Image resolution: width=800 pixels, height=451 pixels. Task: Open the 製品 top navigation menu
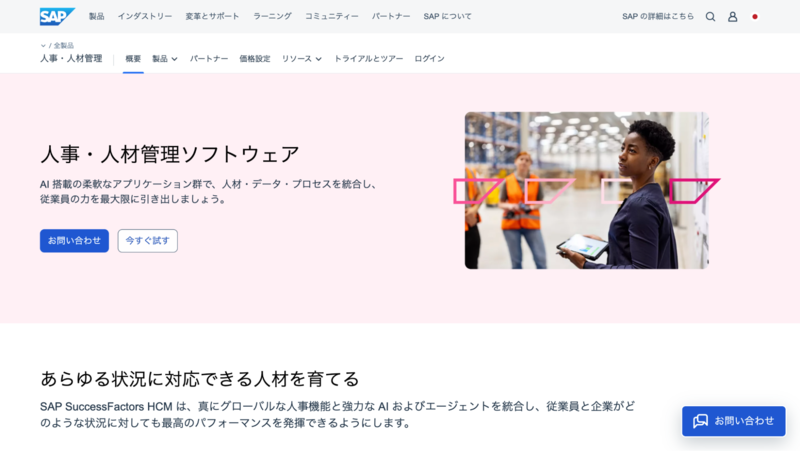(x=96, y=16)
